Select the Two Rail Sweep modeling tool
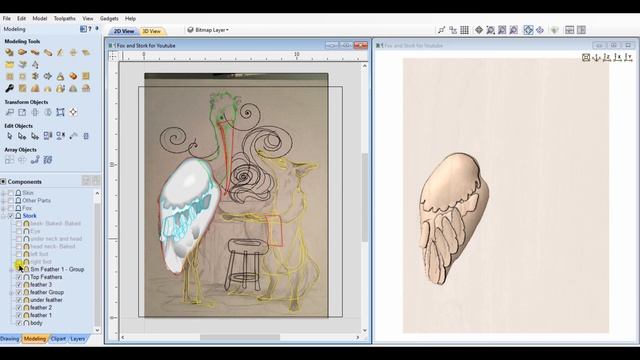The image size is (640, 360). 22,52
